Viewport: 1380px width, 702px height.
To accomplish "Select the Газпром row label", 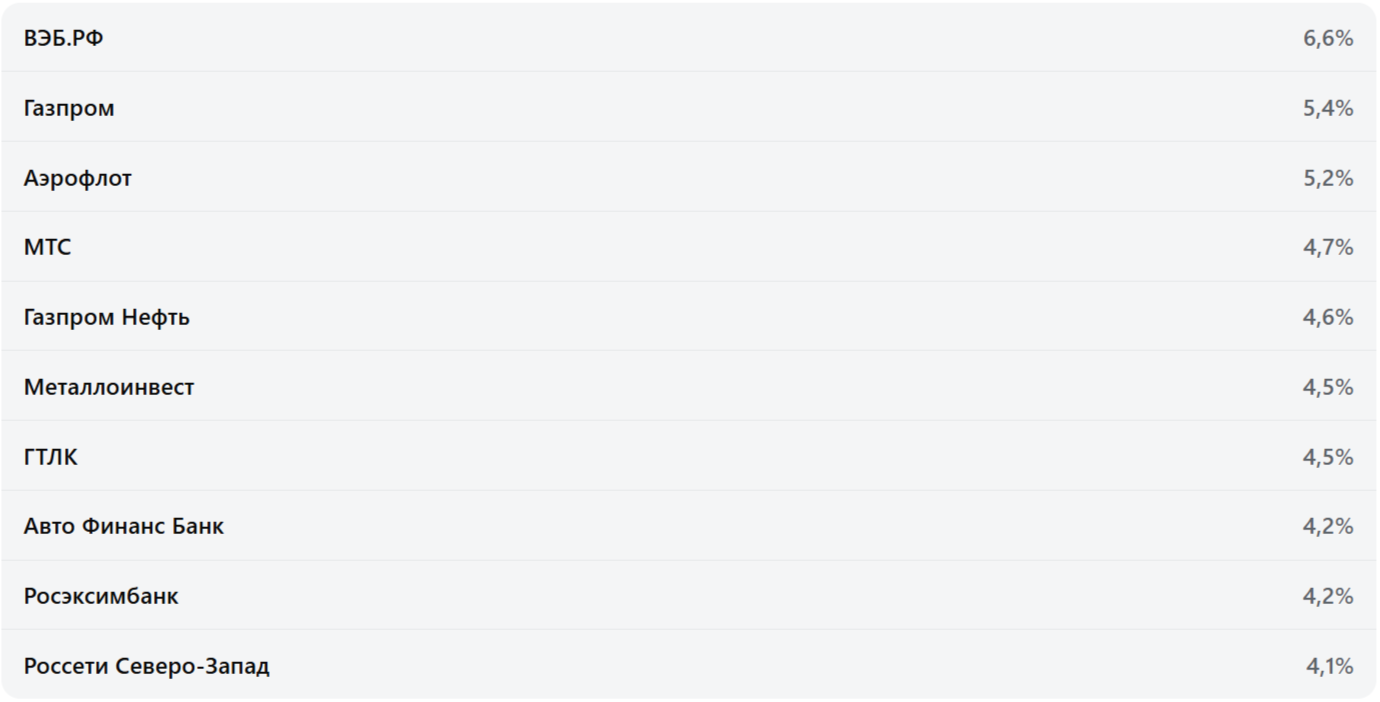I will (x=69, y=108).
